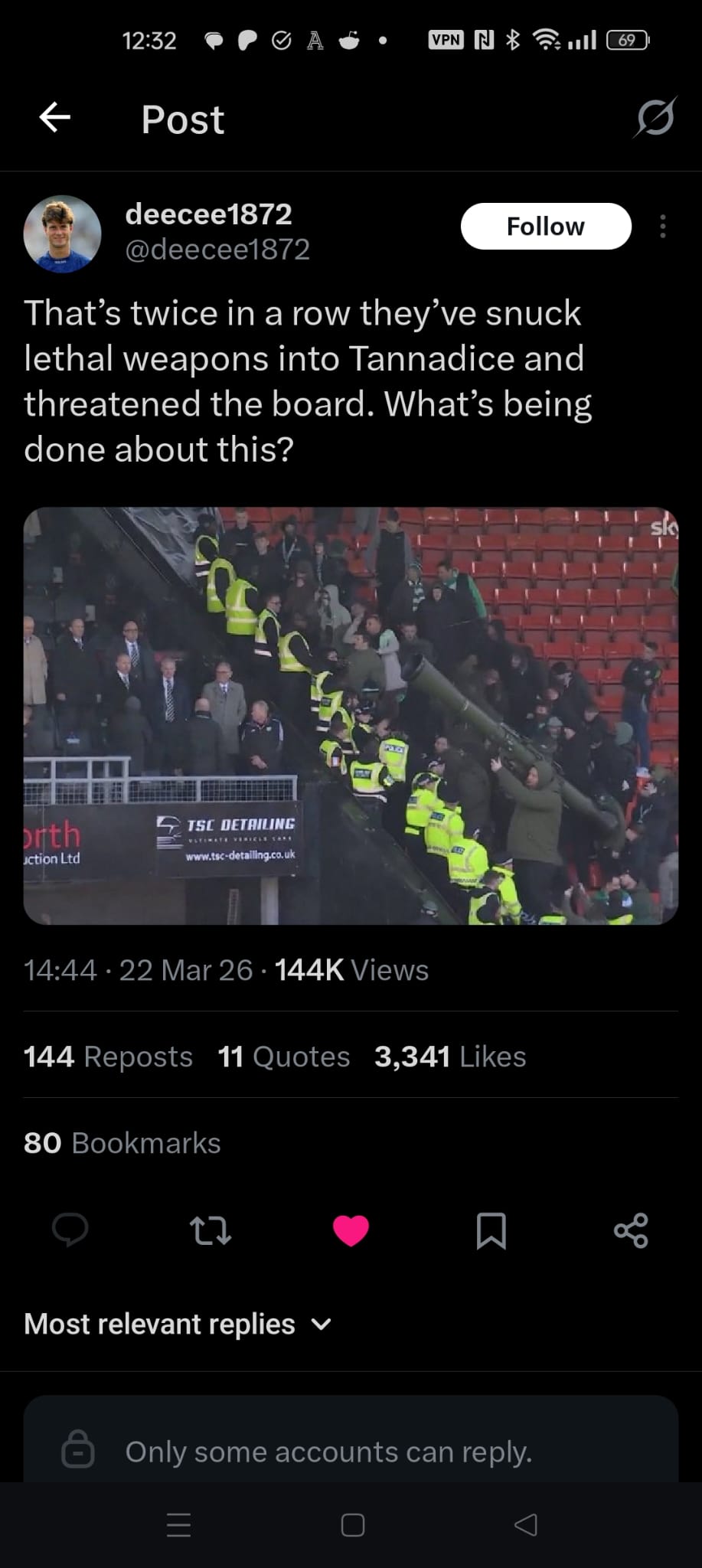
Task: Open the 11 Quotes list
Action: click(284, 1057)
